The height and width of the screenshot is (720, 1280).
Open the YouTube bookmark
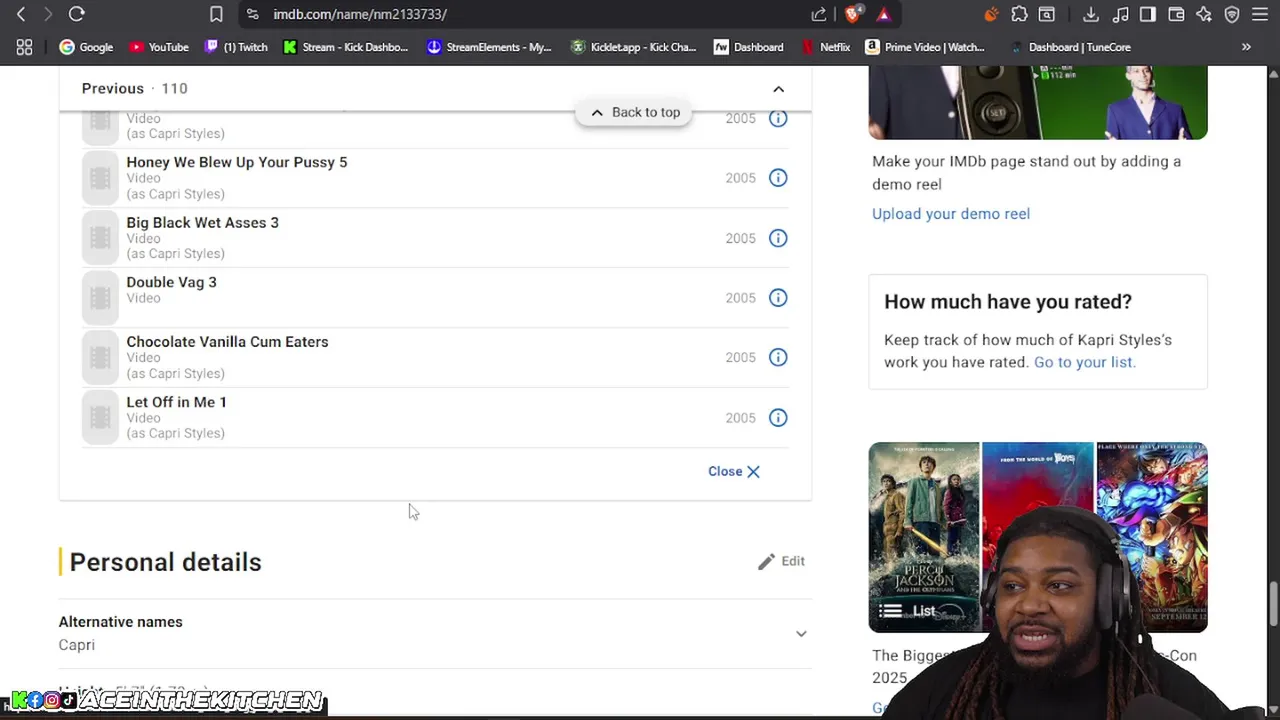158,47
